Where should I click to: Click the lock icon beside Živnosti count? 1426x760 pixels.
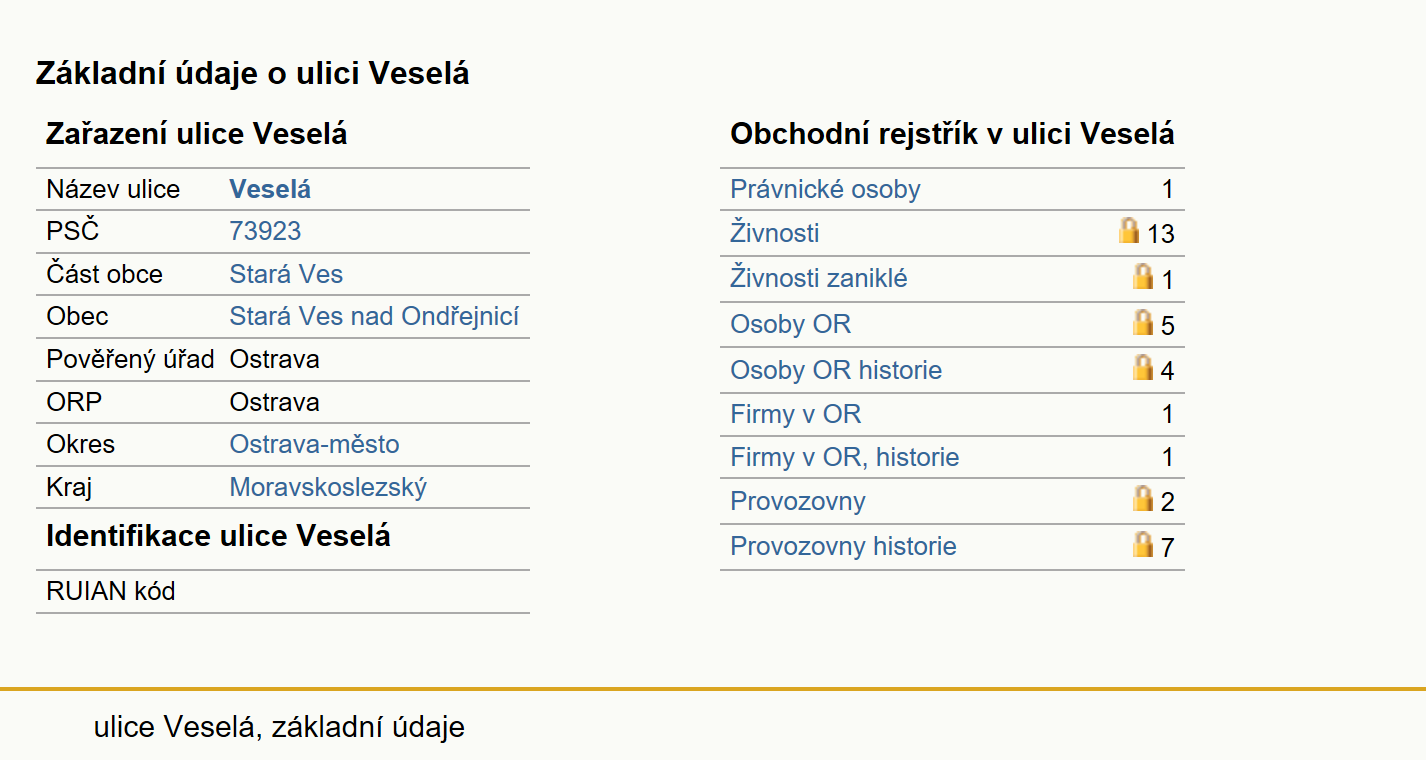[1129, 231]
